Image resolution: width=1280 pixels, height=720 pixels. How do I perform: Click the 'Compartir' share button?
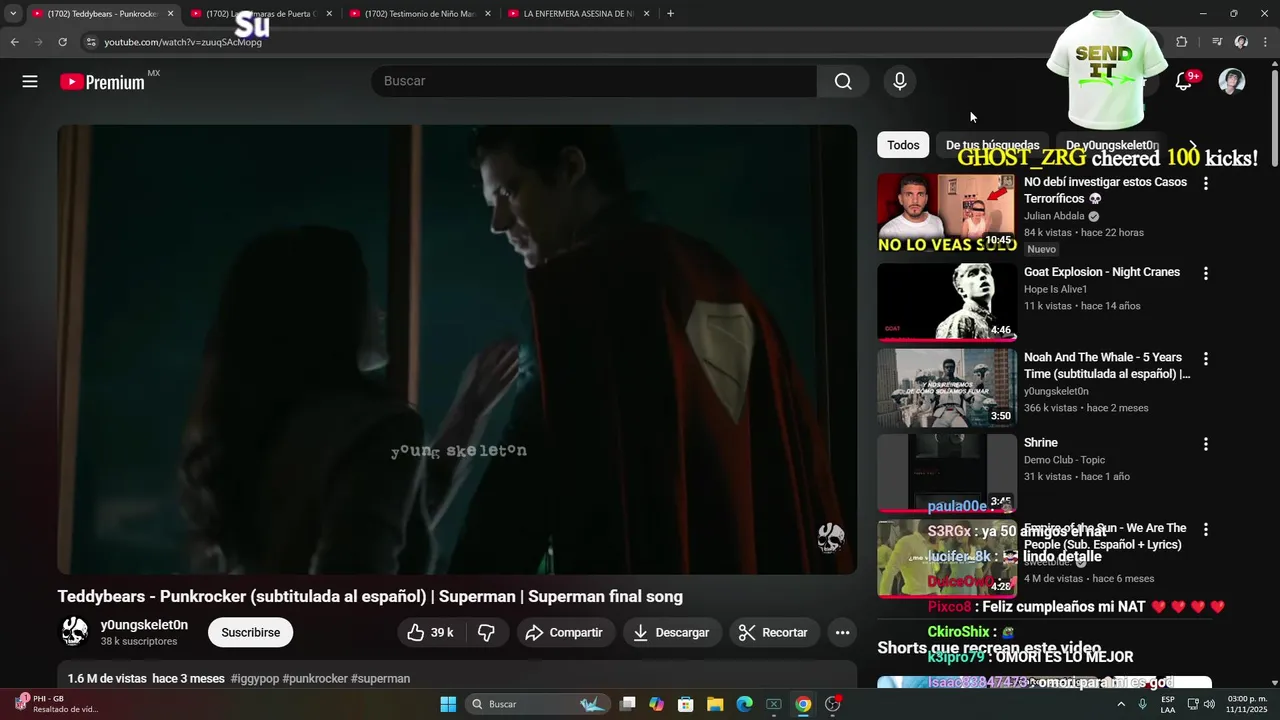564,633
